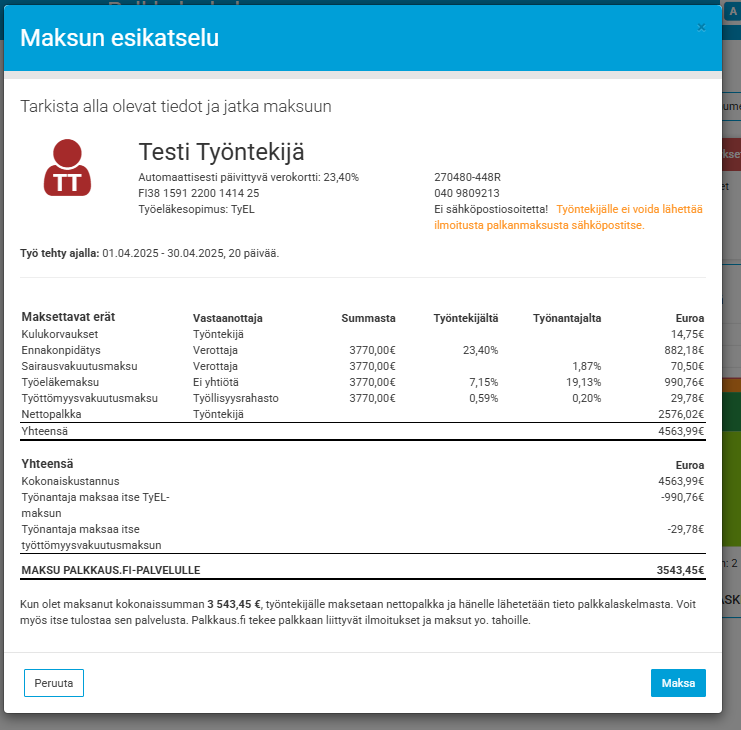Image resolution: width=741 pixels, height=730 pixels.
Task: Click the -990,76€ TyEL deduction amount
Action: pyautogui.click(x=682, y=497)
